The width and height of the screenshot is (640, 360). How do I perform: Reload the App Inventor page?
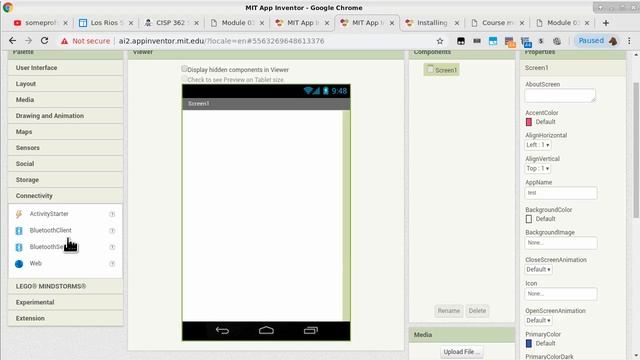coord(44,40)
